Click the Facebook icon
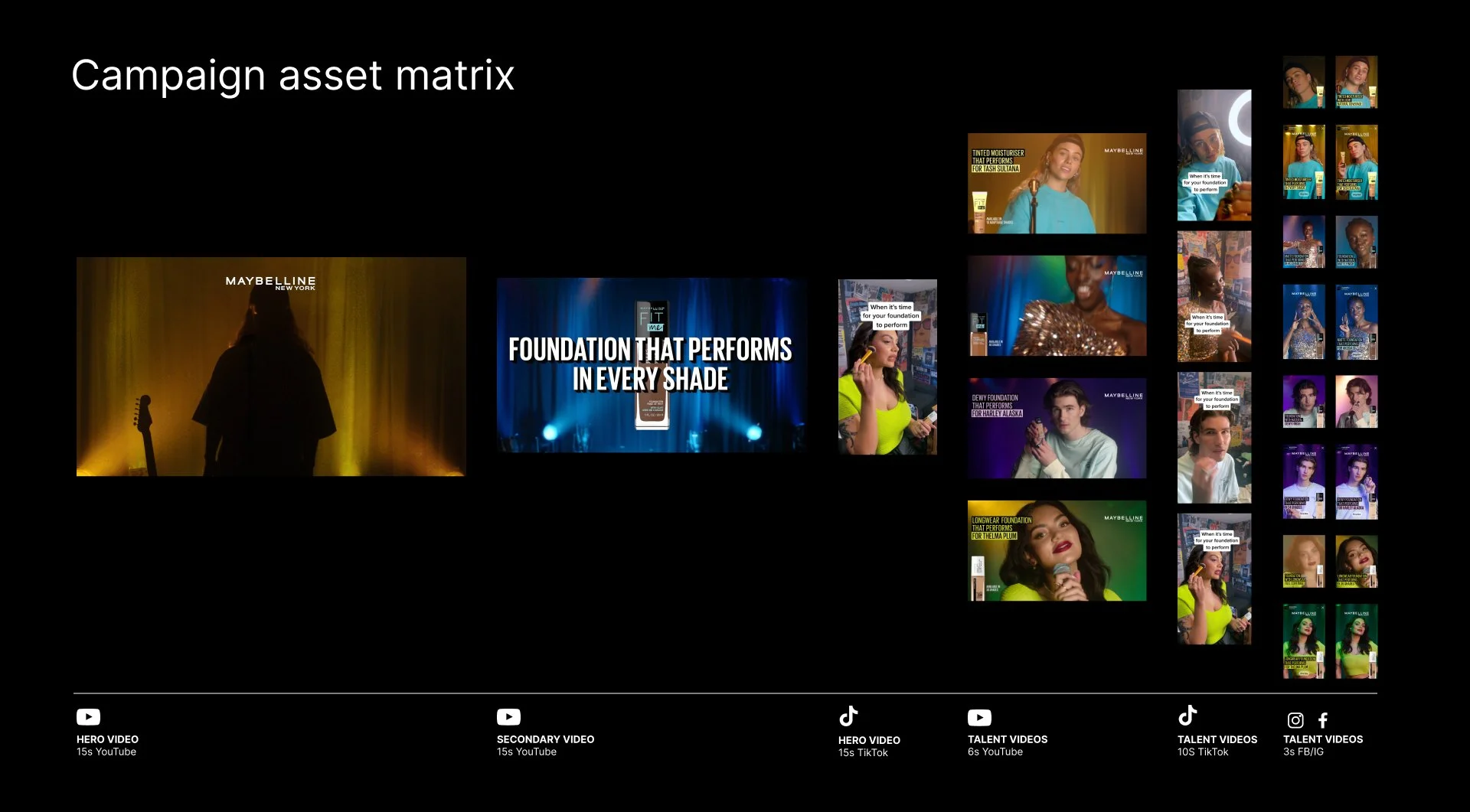This screenshot has height=812, width=1470. point(1323,720)
